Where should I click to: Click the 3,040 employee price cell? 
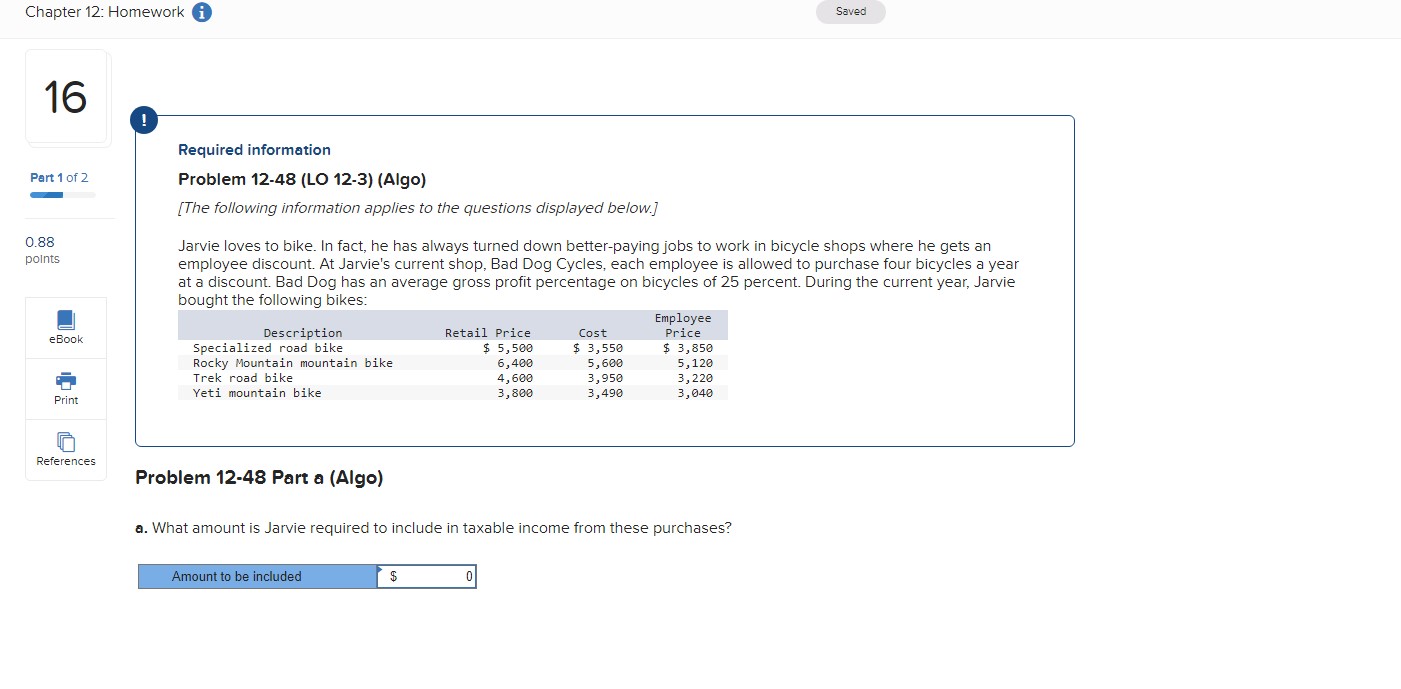pyautogui.click(x=695, y=393)
